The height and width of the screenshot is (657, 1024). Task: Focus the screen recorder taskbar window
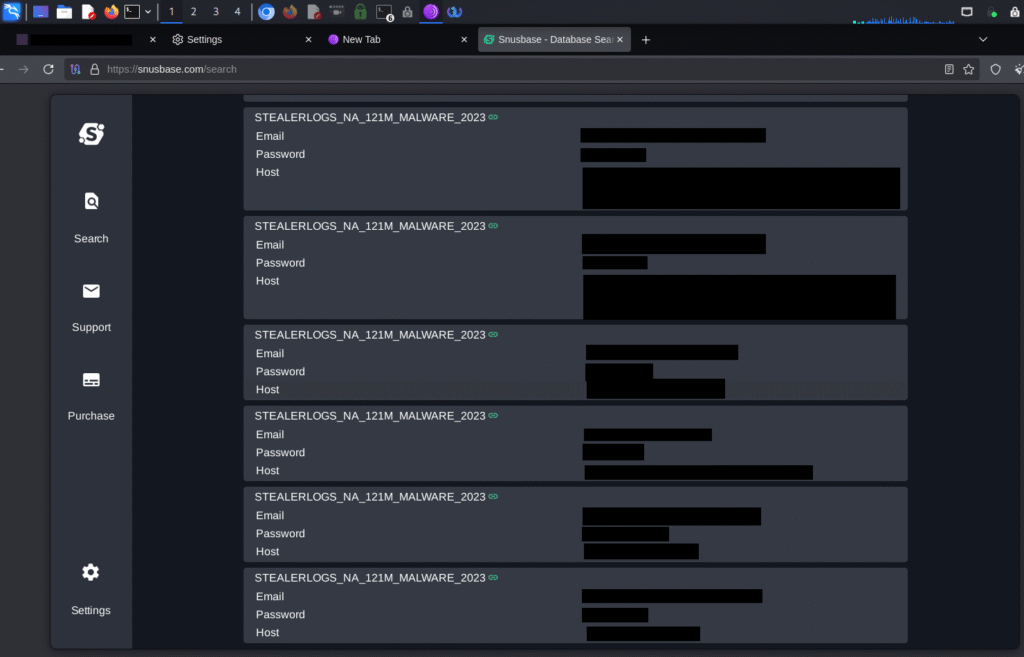337,12
